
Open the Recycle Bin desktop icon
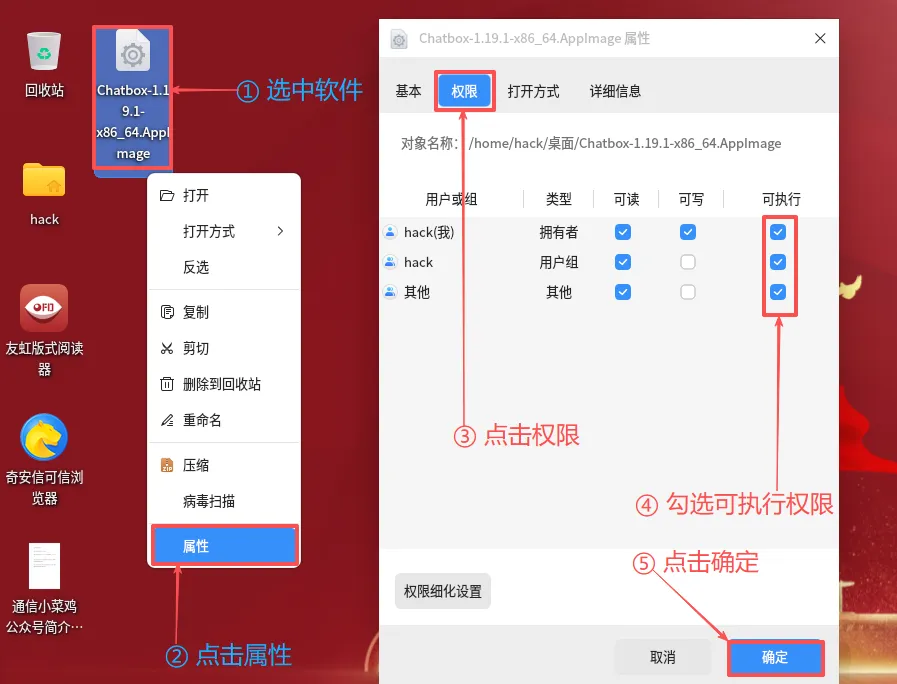click(44, 51)
